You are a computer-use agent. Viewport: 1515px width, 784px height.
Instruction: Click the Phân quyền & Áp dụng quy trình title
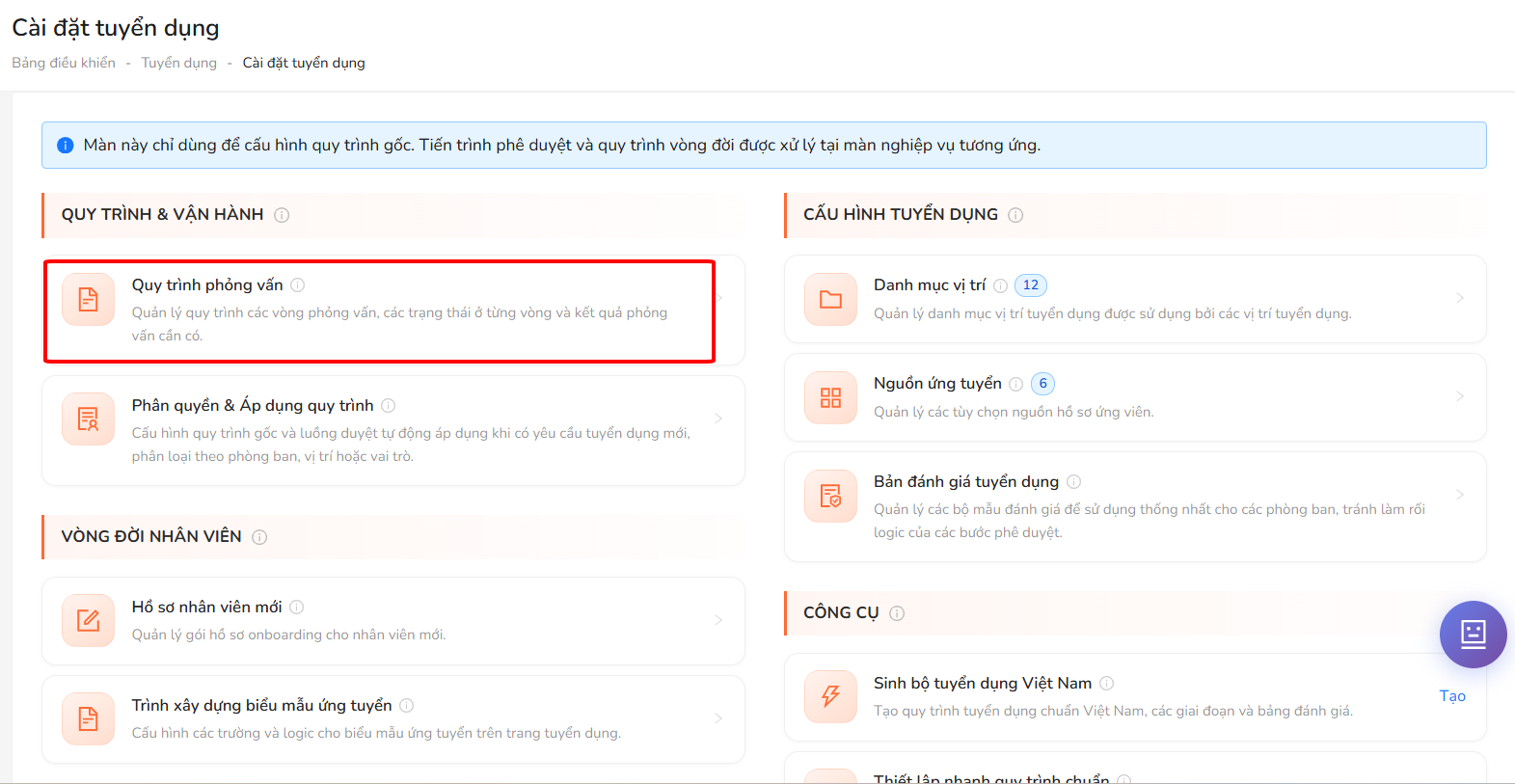(253, 406)
